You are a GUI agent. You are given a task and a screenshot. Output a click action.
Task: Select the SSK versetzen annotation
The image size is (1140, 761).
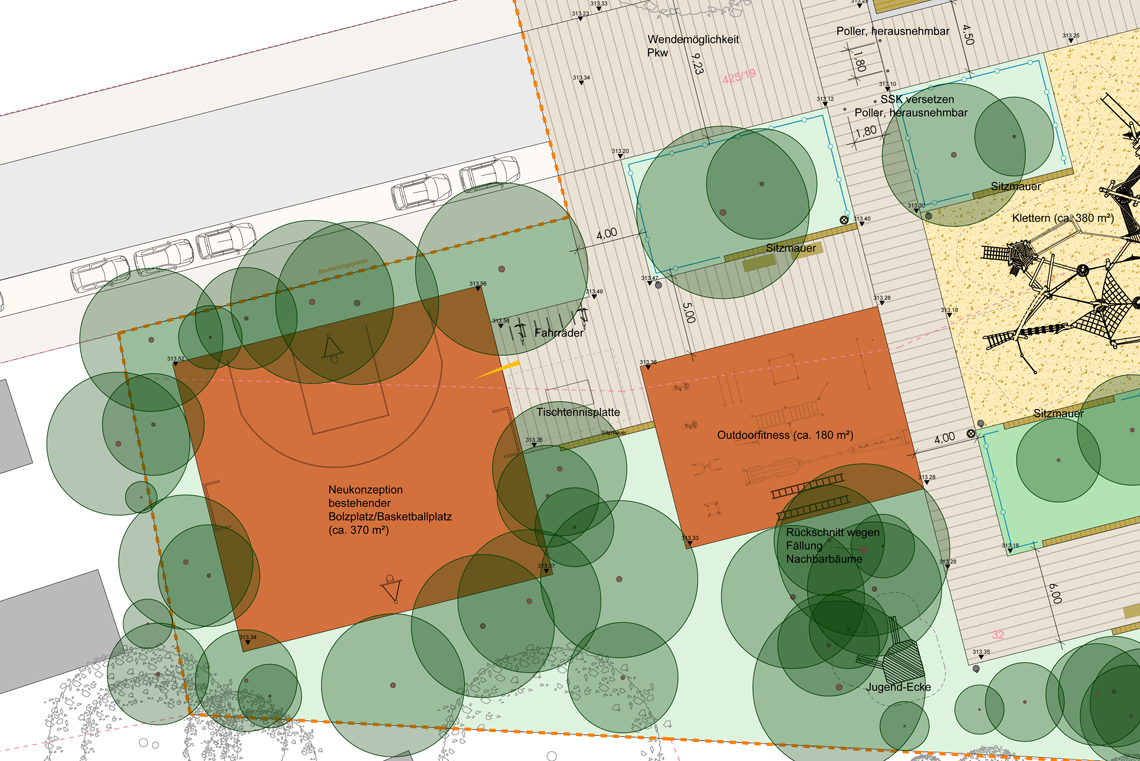coord(917,100)
